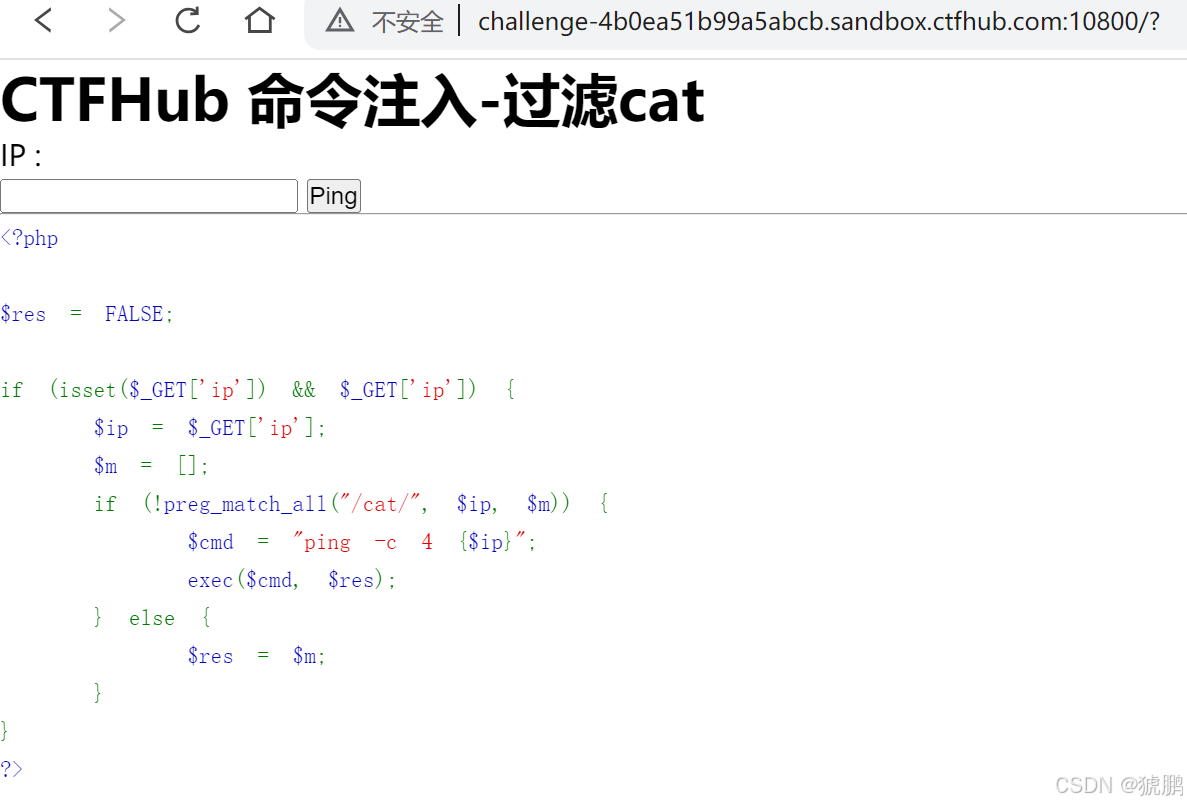Click the blue <?php opening tag text

point(29,238)
